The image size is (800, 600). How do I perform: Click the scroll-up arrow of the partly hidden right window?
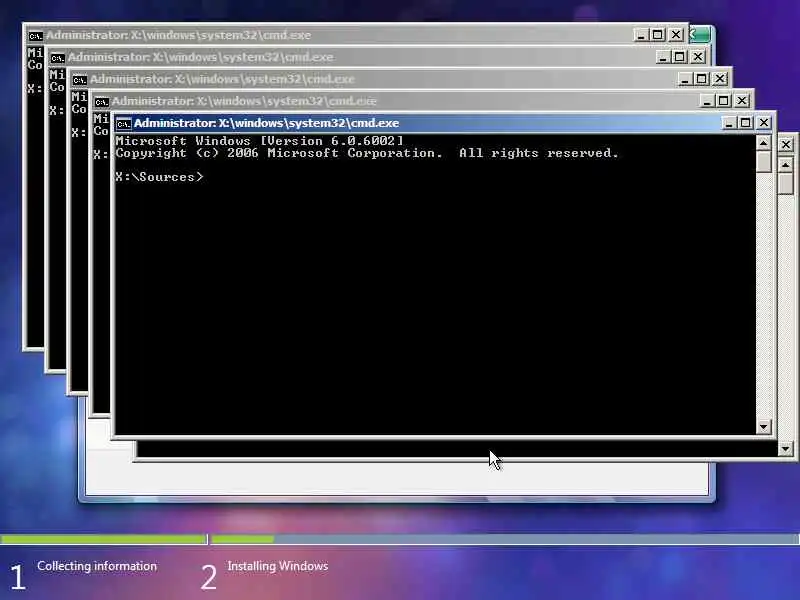(x=786, y=165)
